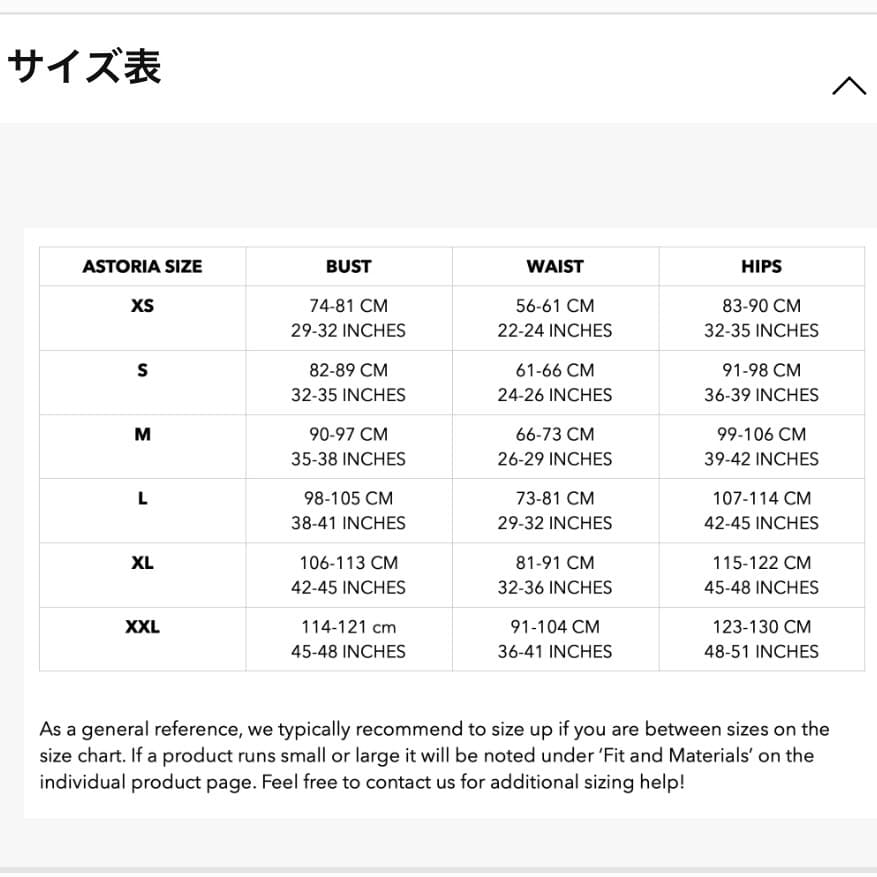Collapse the サイズ表 size chart section
This screenshot has width=877, height=877.
point(849,85)
